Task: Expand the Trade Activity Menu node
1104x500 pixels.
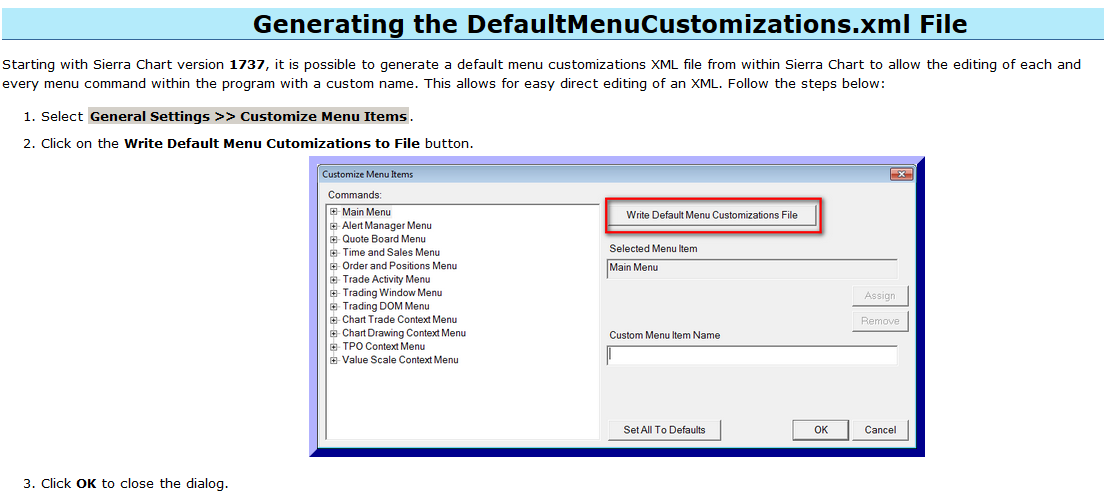Action: pos(334,280)
